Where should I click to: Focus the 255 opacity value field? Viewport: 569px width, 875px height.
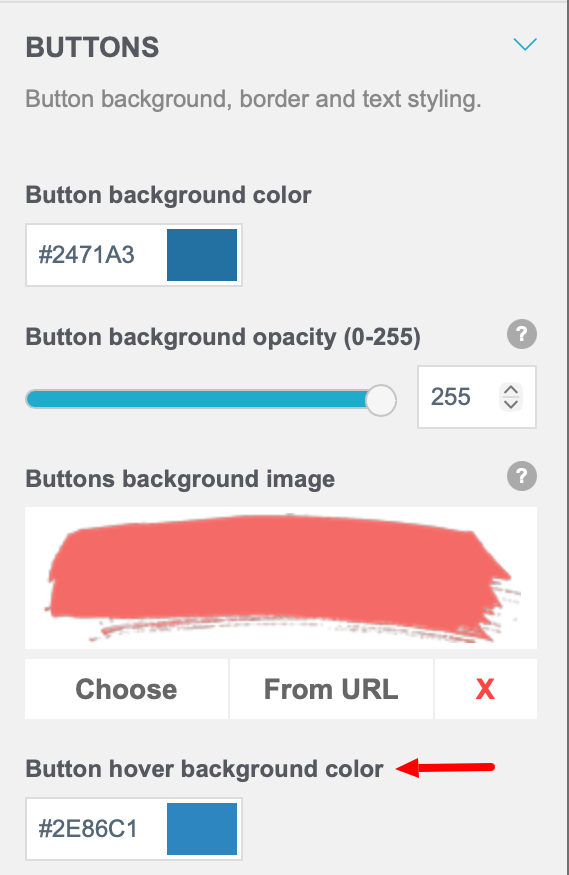(459, 397)
